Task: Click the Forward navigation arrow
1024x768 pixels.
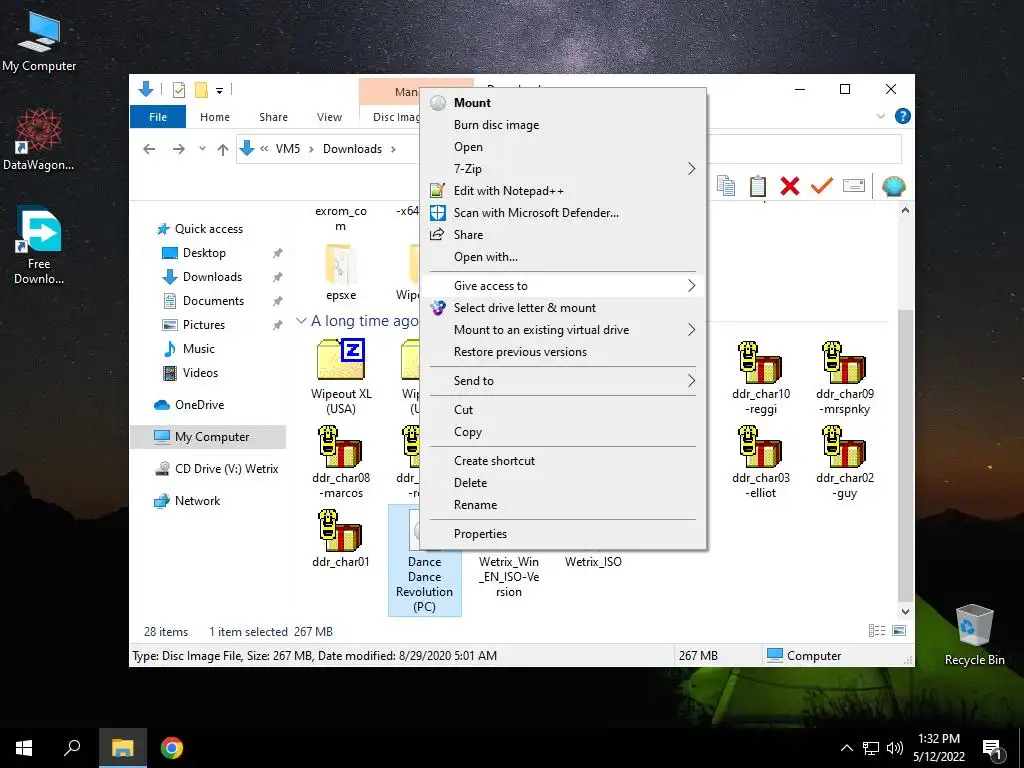Action: (178, 149)
